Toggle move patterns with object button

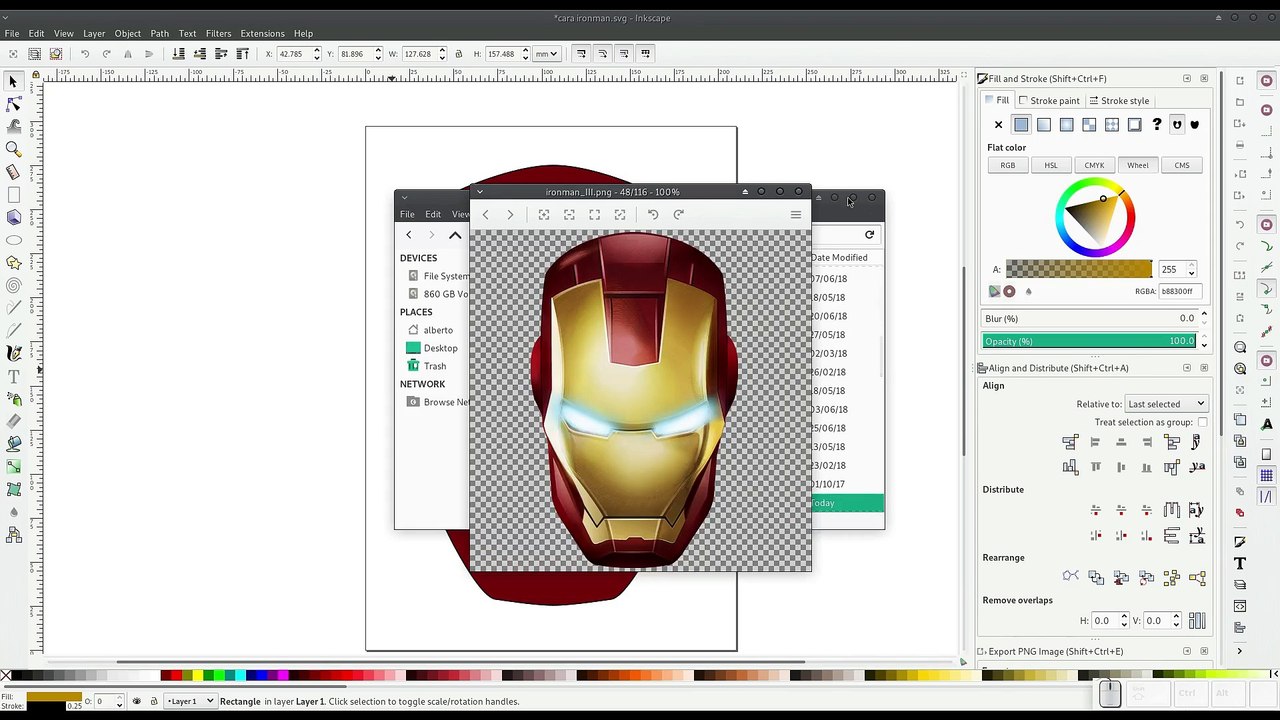click(x=645, y=54)
